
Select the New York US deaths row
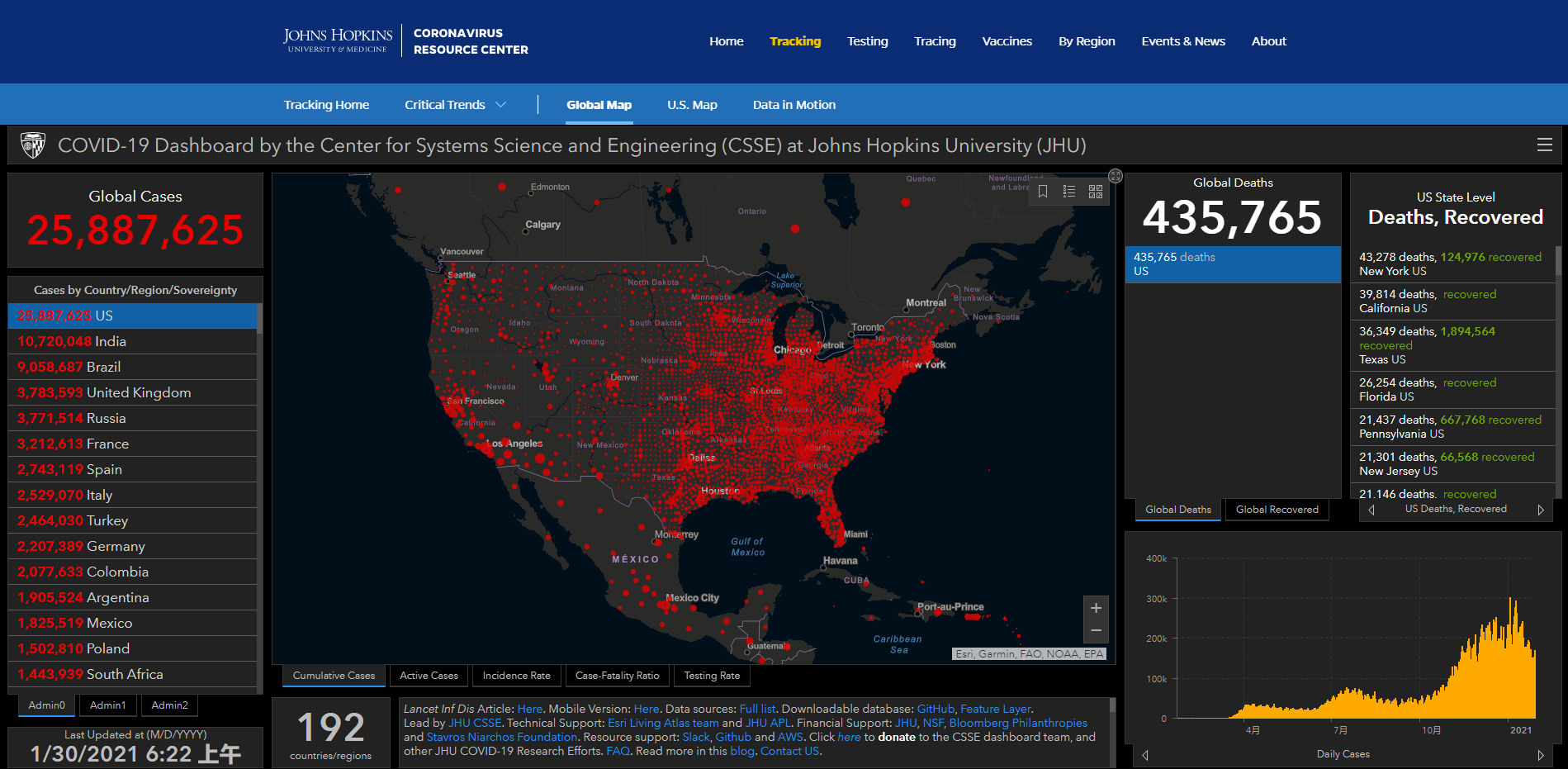[1452, 264]
